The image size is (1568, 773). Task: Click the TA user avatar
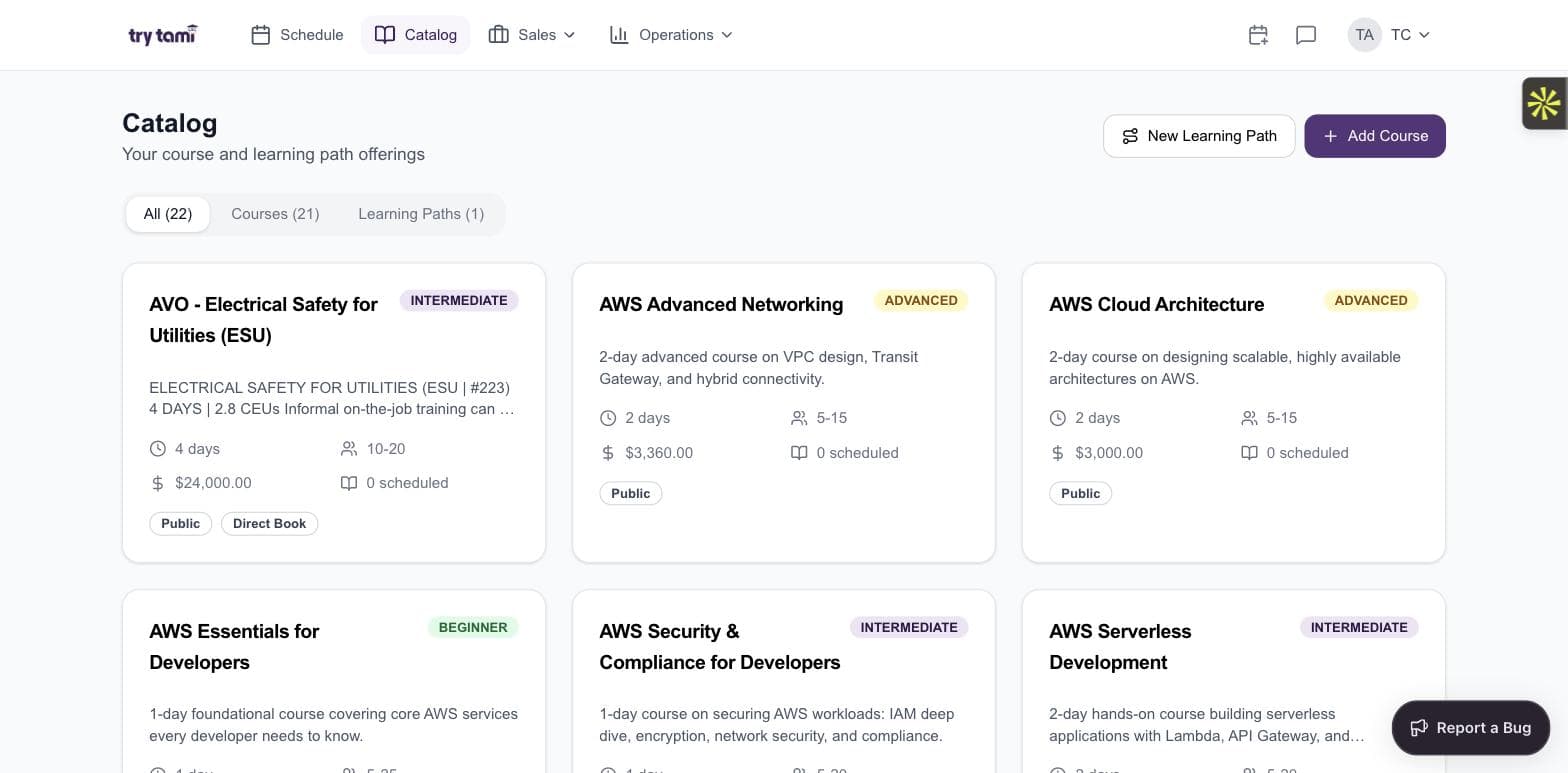1364,35
